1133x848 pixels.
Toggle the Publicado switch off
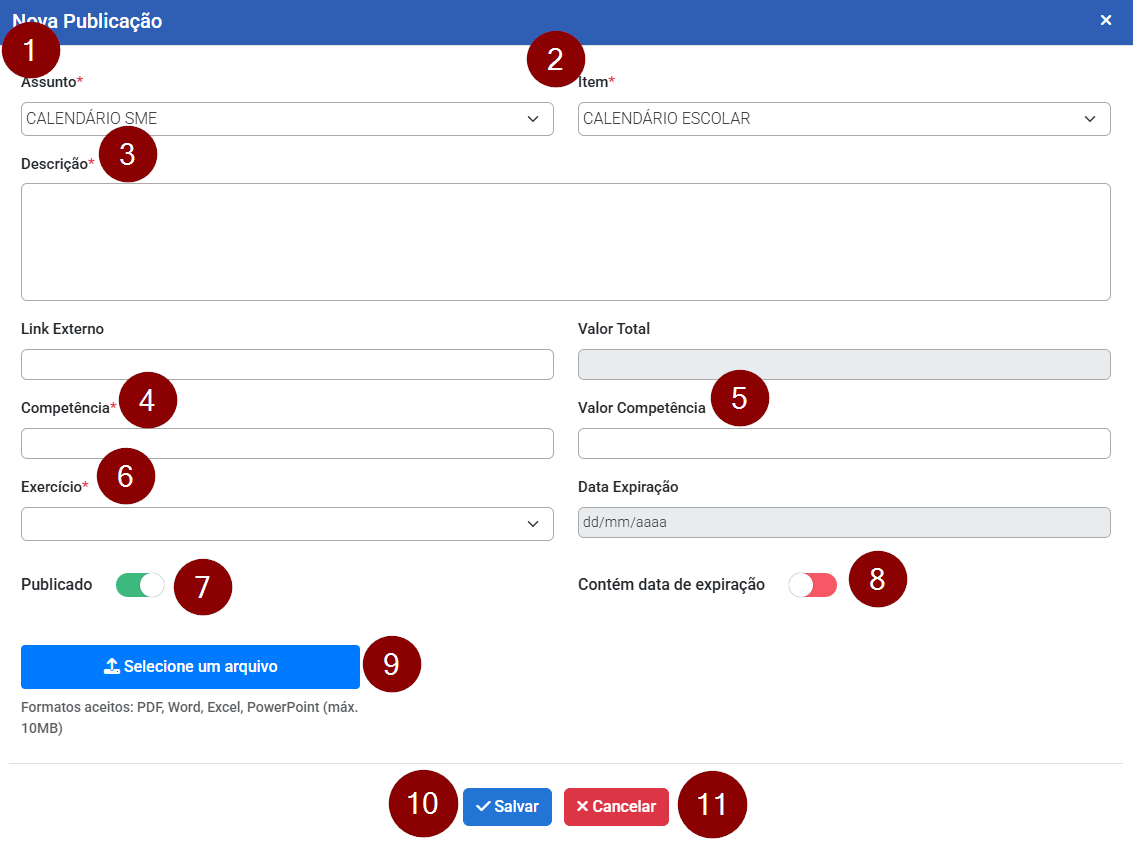coord(140,585)
